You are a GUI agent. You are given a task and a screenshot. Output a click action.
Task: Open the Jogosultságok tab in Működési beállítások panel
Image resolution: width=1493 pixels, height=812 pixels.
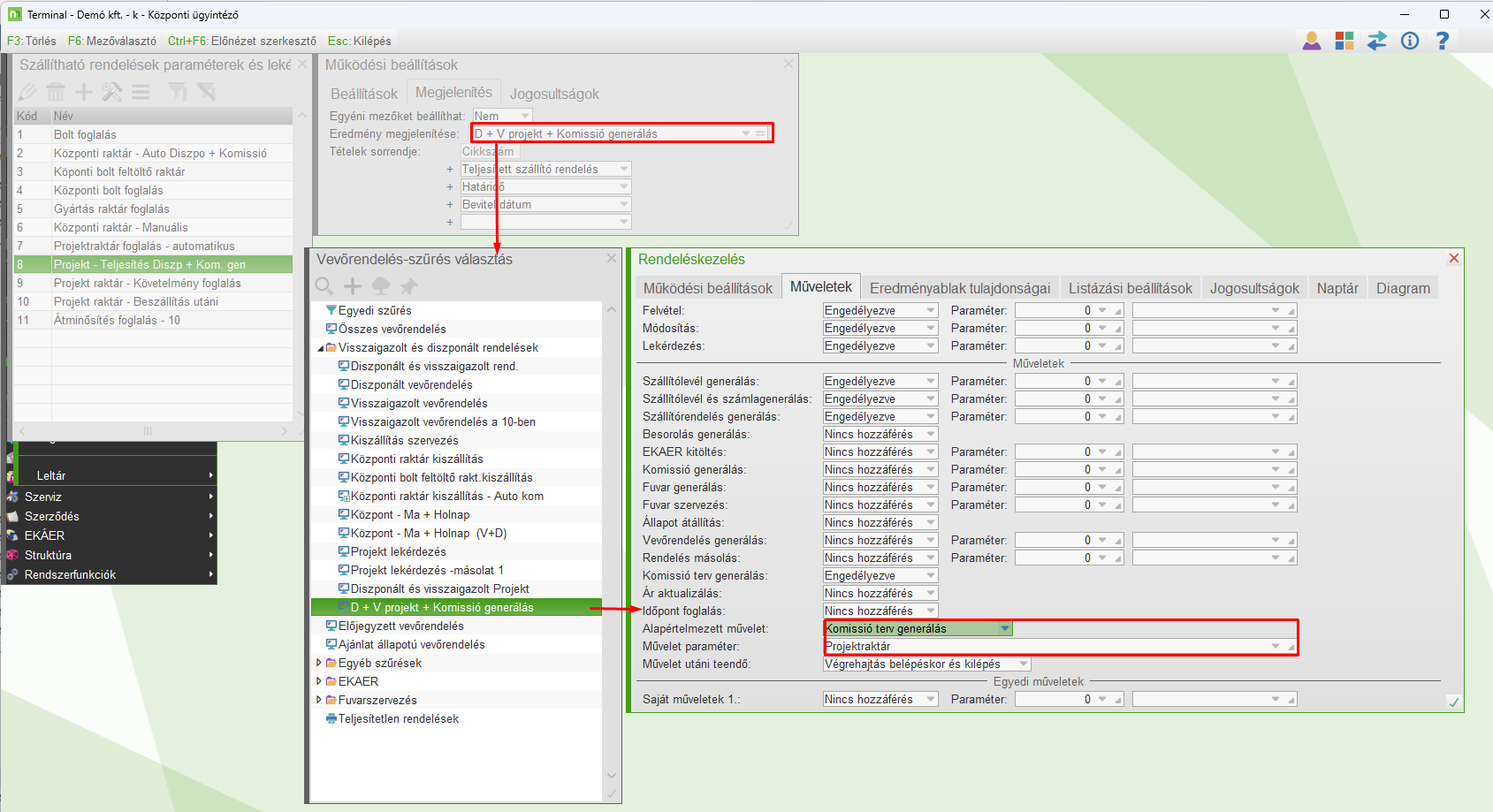(554, 94)
